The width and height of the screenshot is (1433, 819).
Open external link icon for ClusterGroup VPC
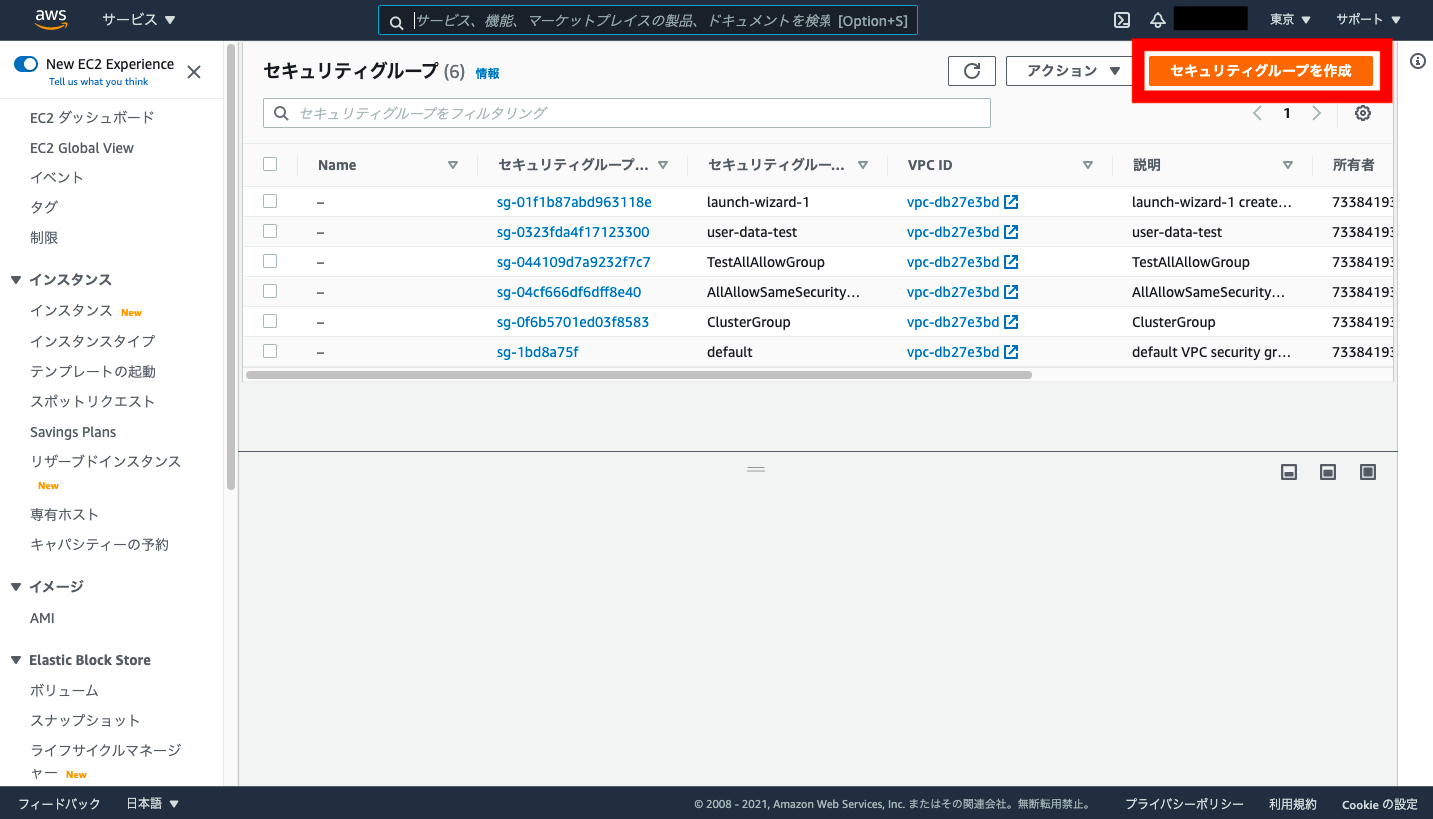click(x=1011, y=322)
